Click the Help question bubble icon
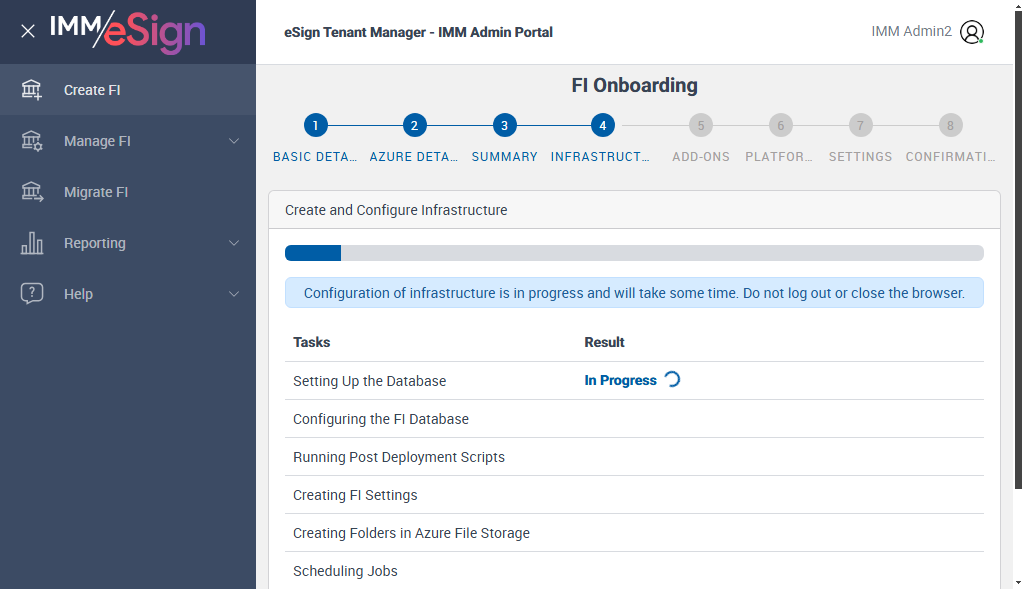The width and height of the screenshot is (1024, 589). pos(32,294)
